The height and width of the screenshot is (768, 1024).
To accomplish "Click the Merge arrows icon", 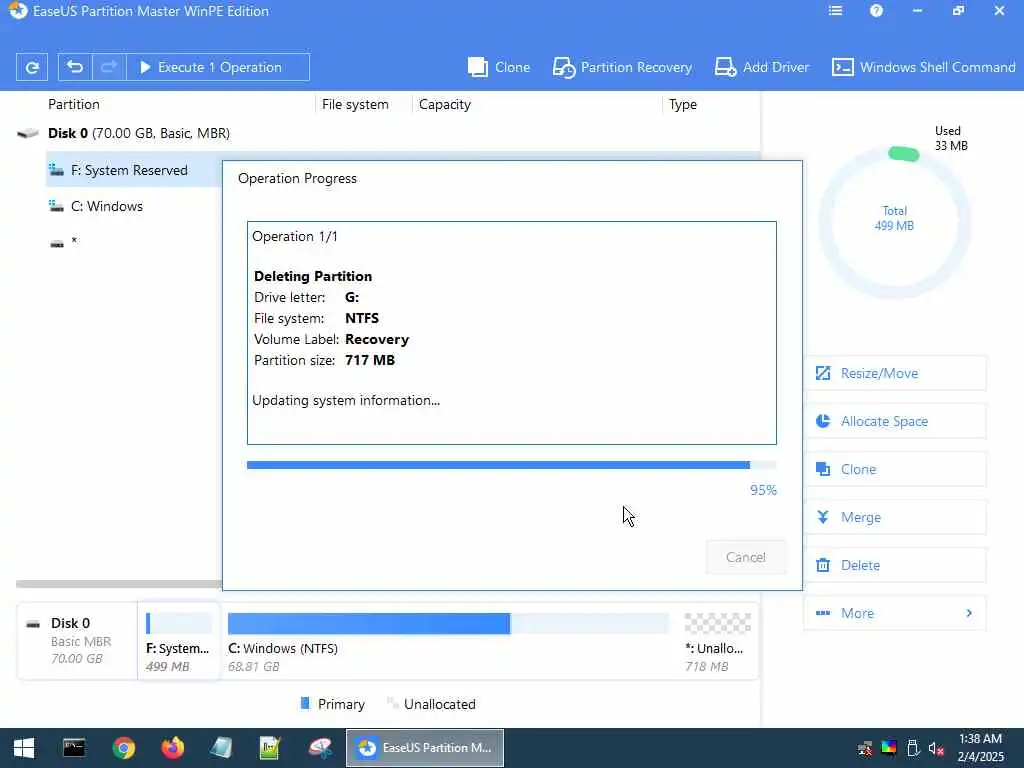I will (x=823, y=517).
